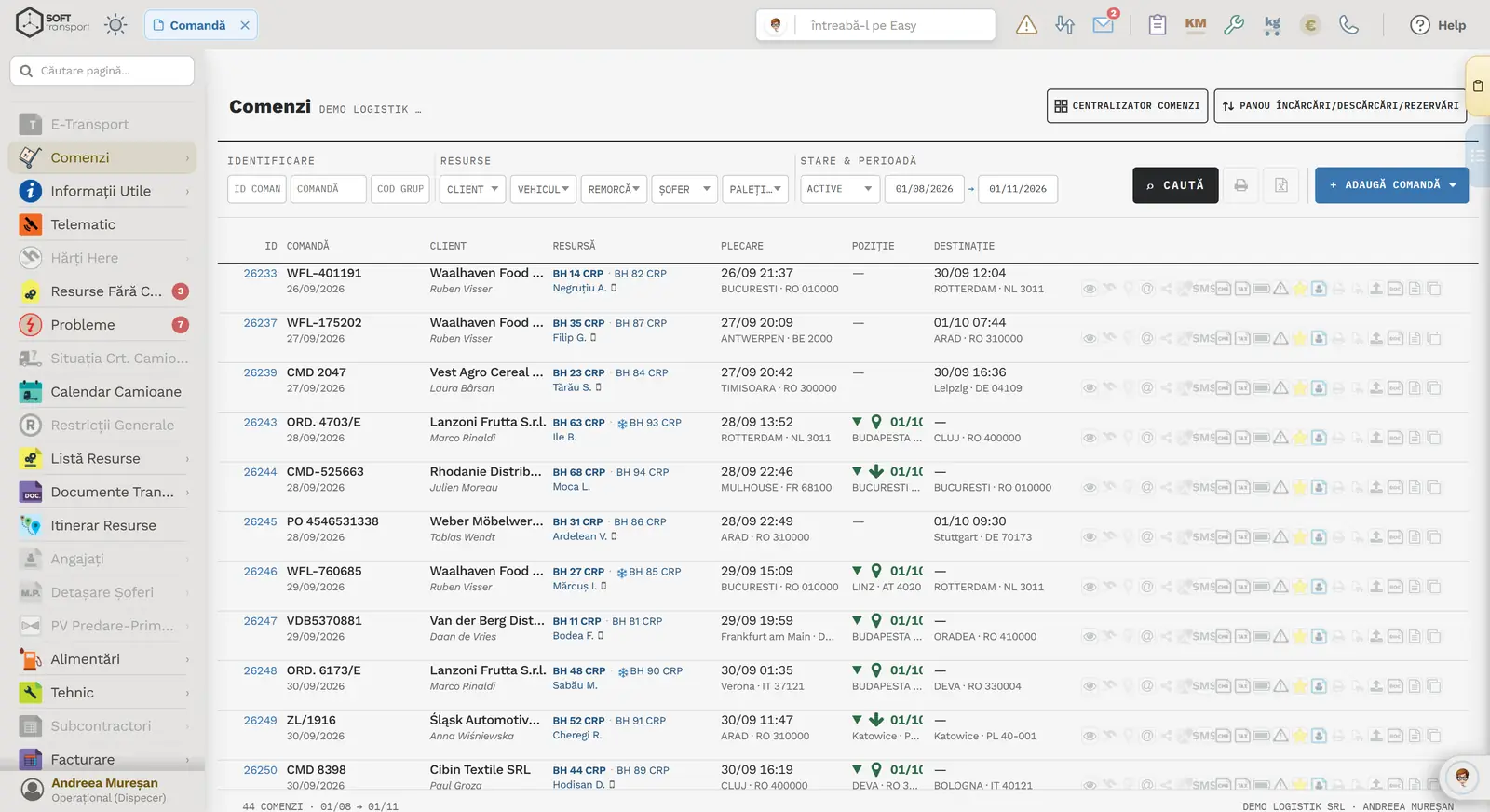
Task: Click upload icon in ORD. 4703/E row
Action: pos(1375,438)
